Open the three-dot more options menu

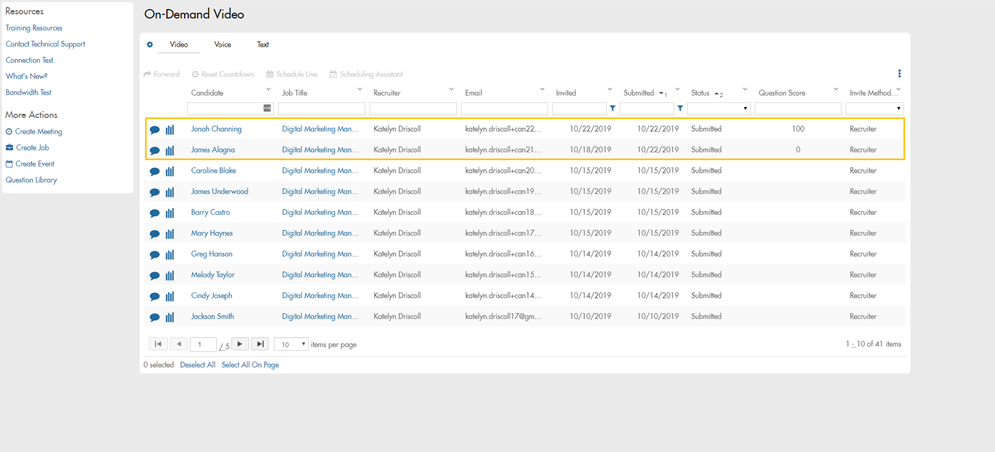pyautogui.click(x=899, y=74)
